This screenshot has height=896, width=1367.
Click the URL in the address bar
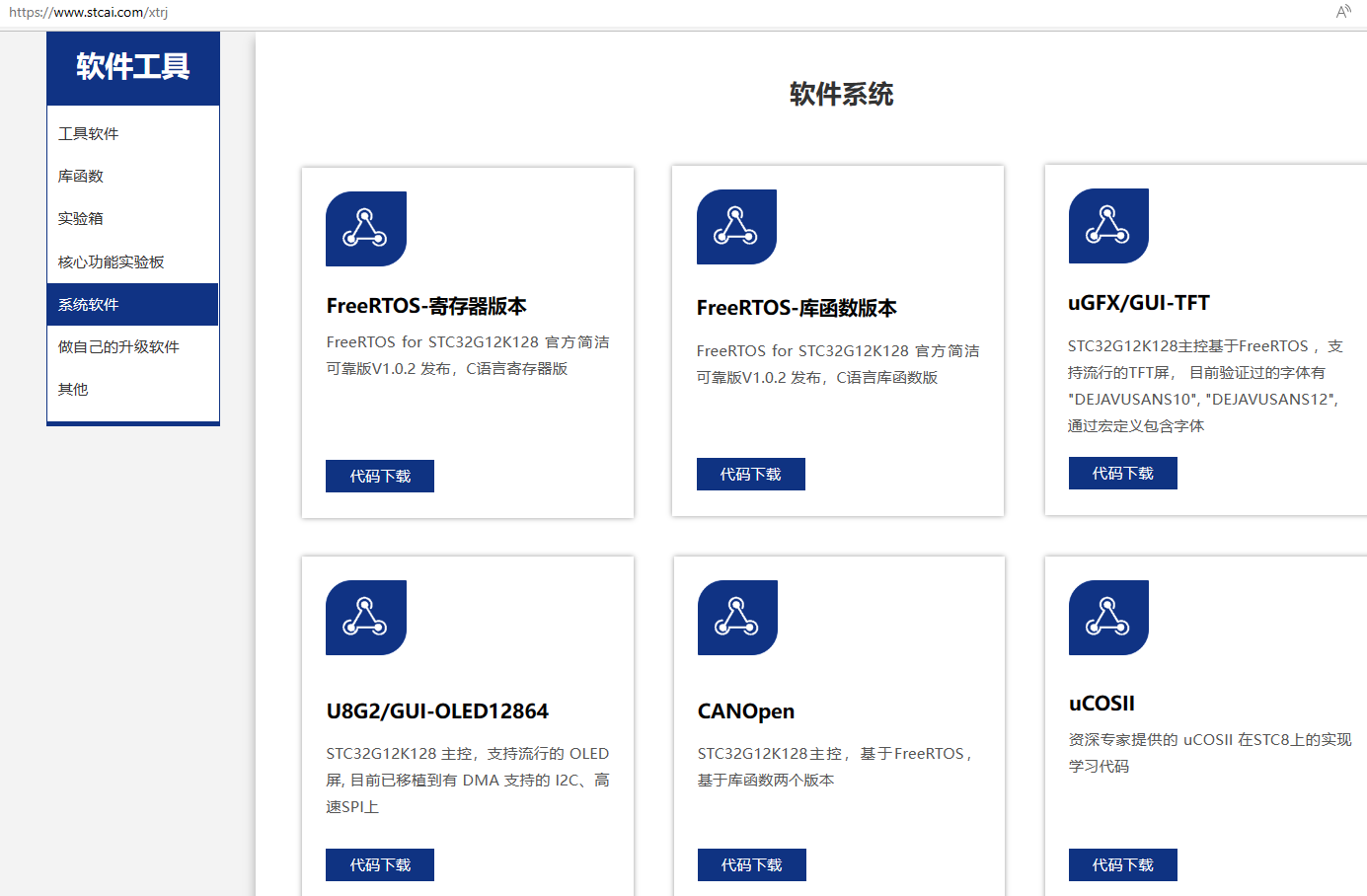(x=89, y=13)
